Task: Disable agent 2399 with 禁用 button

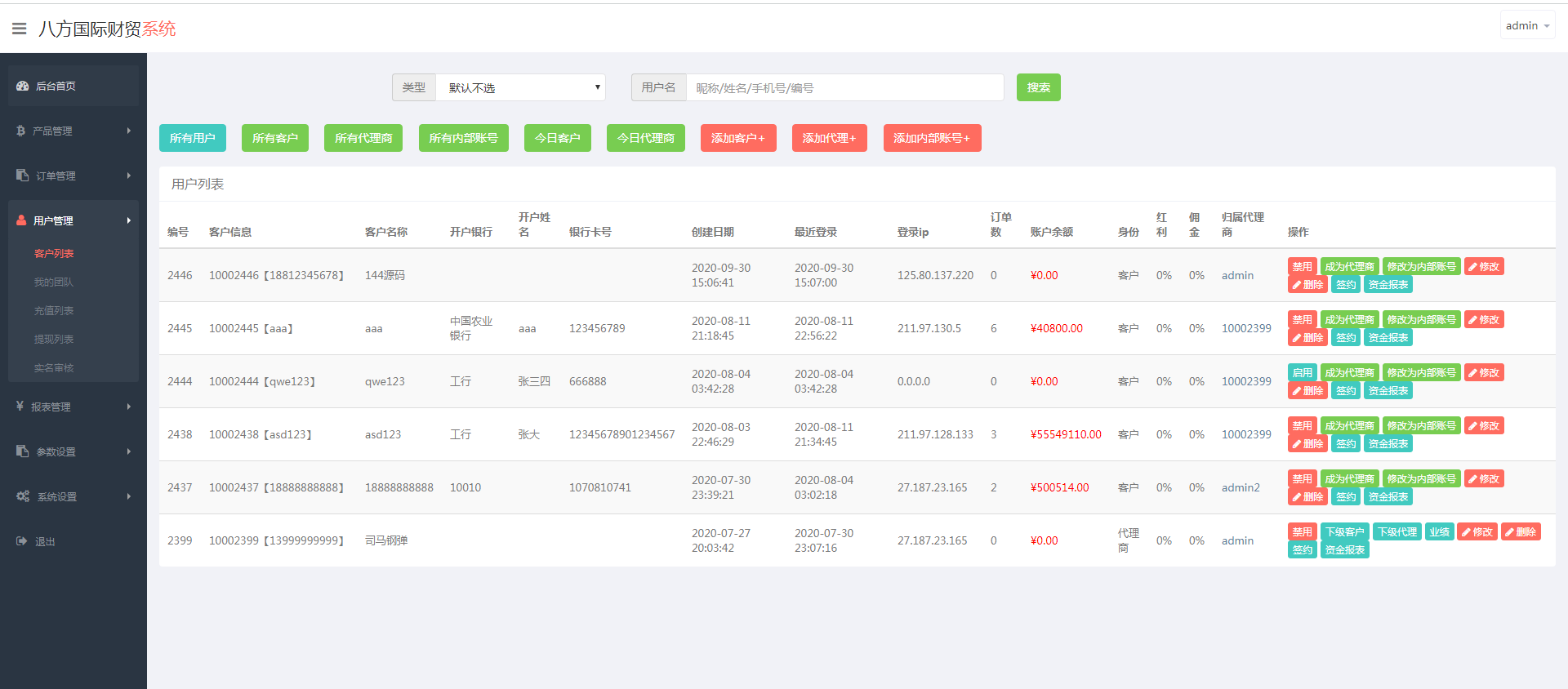Action: pyautogui.click(x=1302, y=532)
